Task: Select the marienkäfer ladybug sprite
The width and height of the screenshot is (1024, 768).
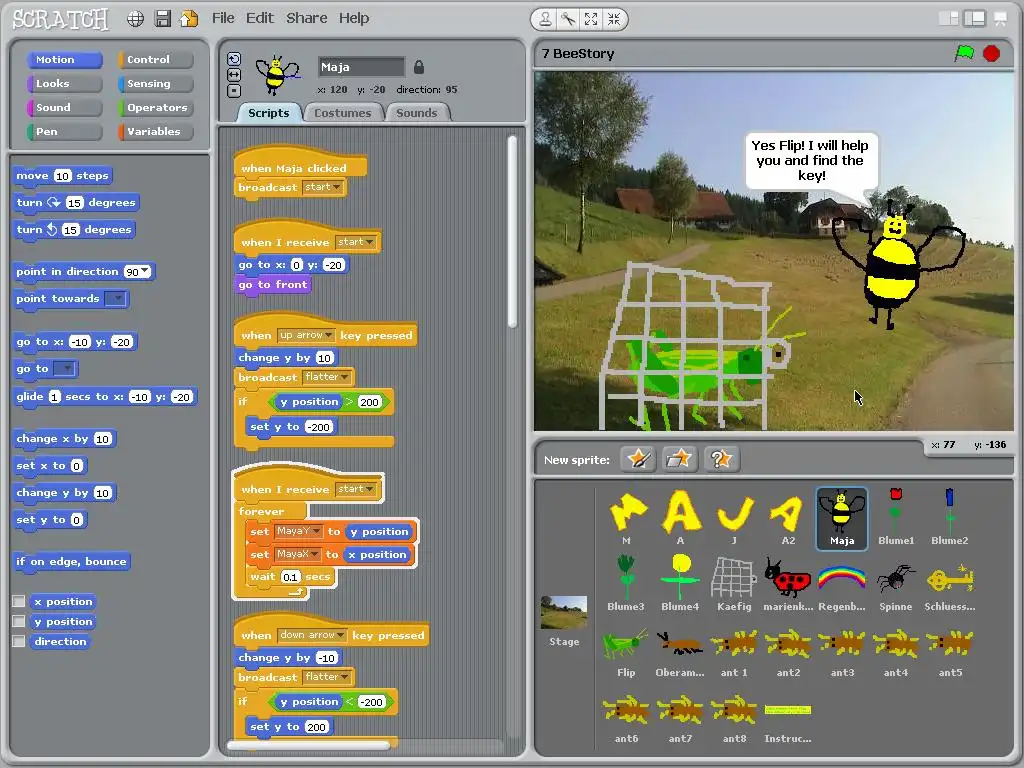Action: point(788,584)
